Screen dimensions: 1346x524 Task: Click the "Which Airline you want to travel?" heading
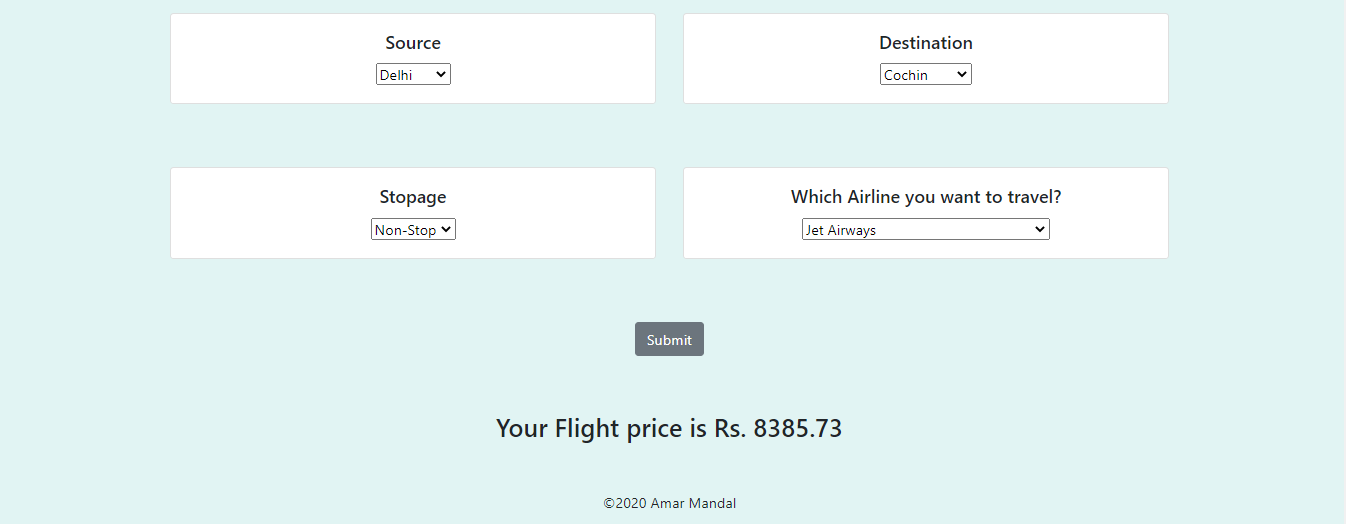click(925, 197)
